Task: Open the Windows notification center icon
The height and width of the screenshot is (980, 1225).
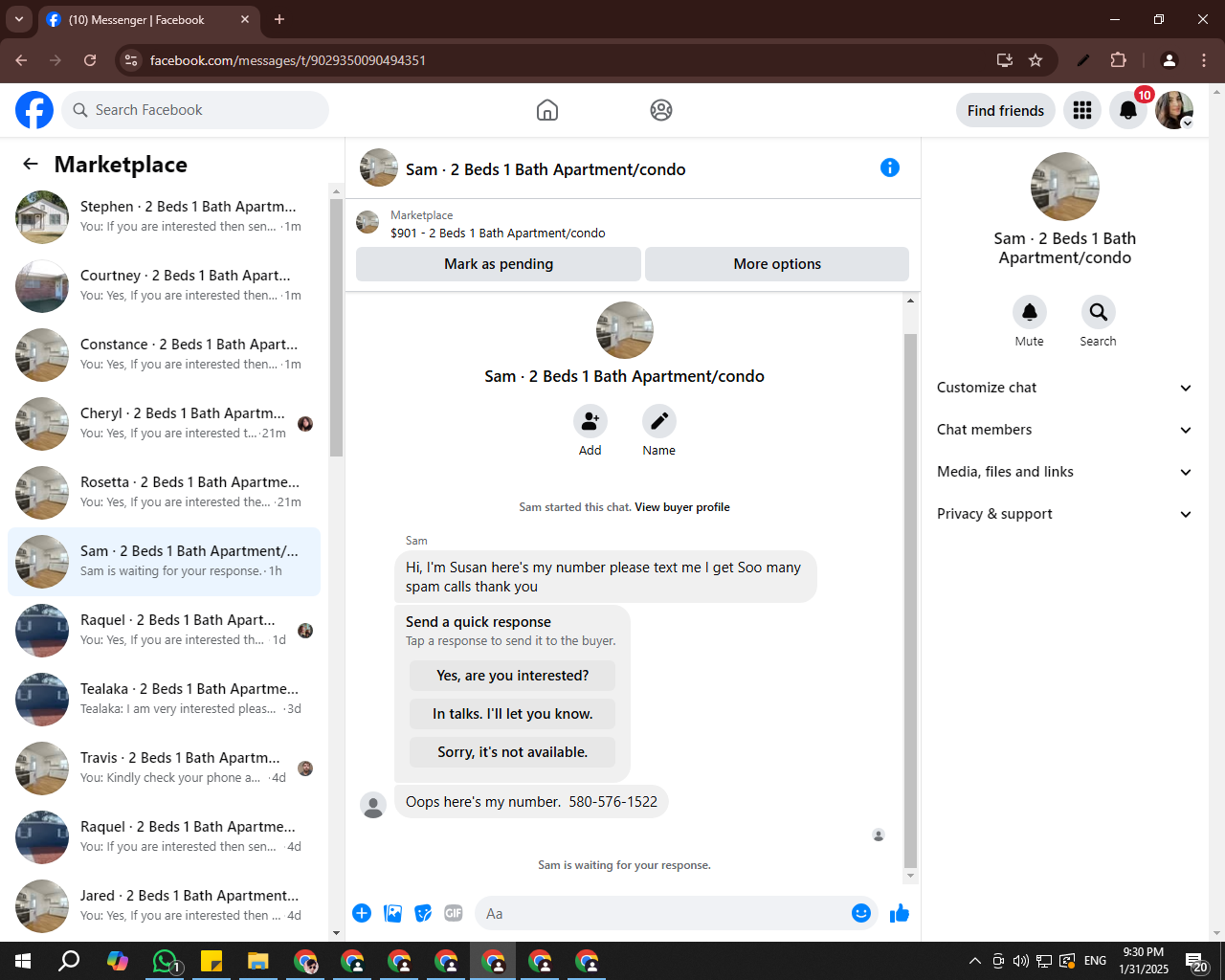Action: [1196, 961]
